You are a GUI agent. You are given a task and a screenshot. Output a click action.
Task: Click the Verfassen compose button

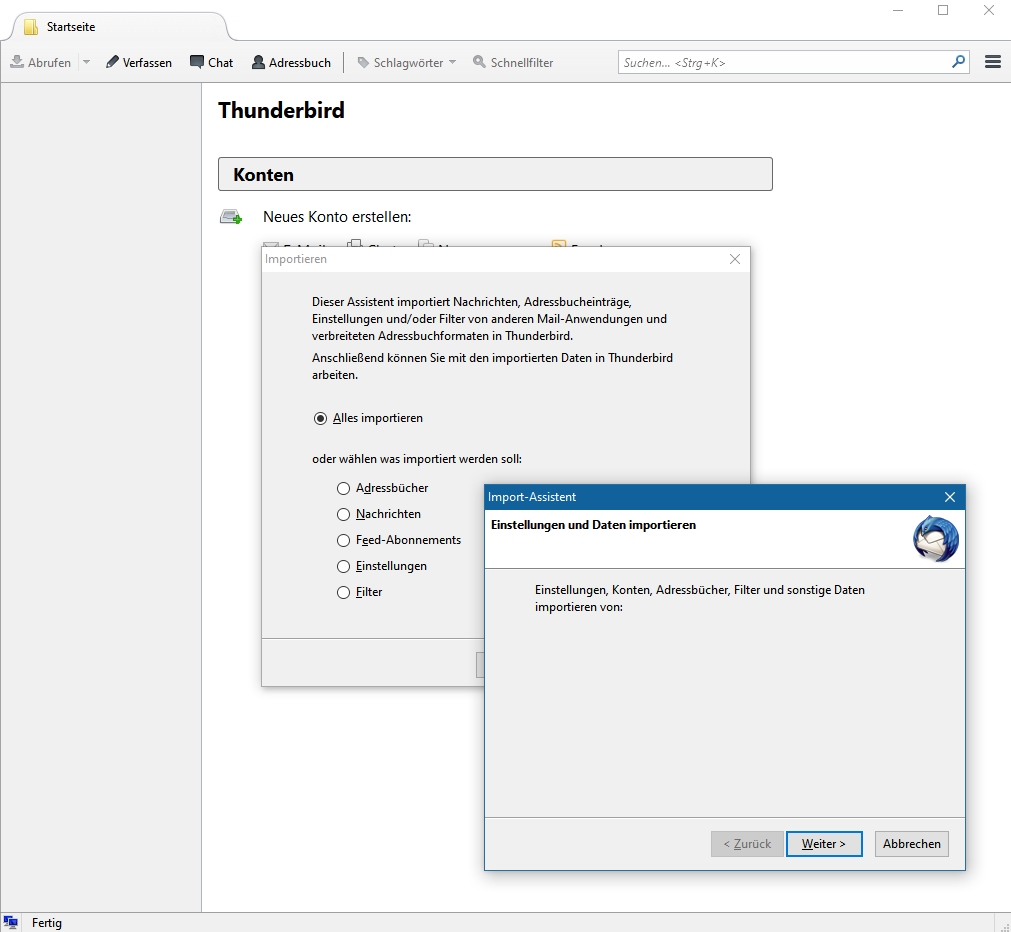[x=139, y=62]
